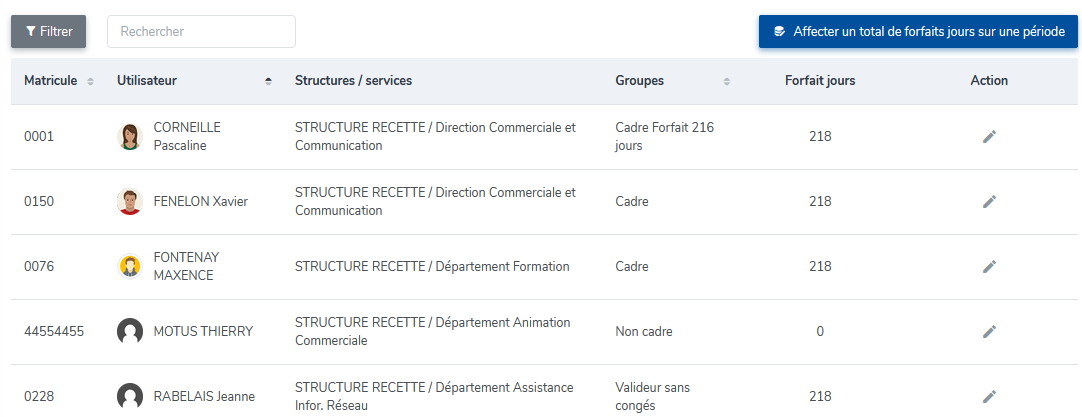Click MOTUS THIERRY's default avatar icon
1082x417 pixels.
click(130, 332)
